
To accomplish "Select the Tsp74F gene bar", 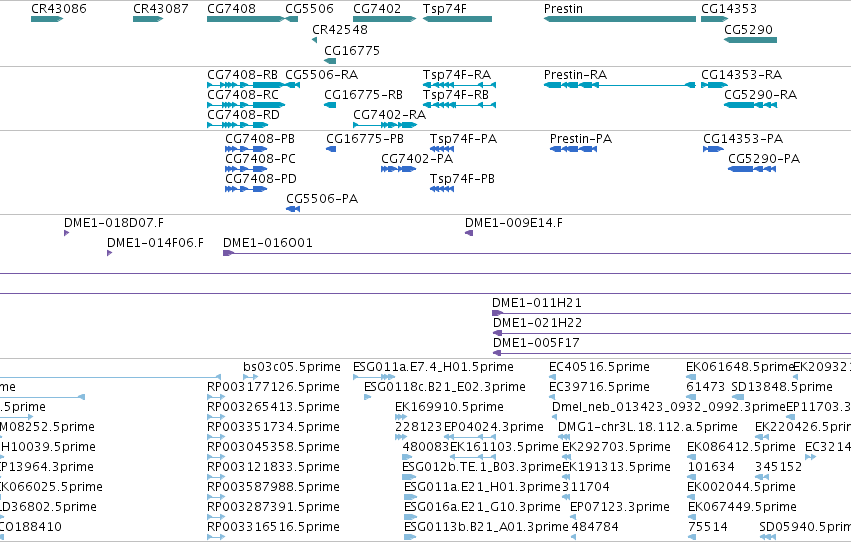I will [458, 19].
